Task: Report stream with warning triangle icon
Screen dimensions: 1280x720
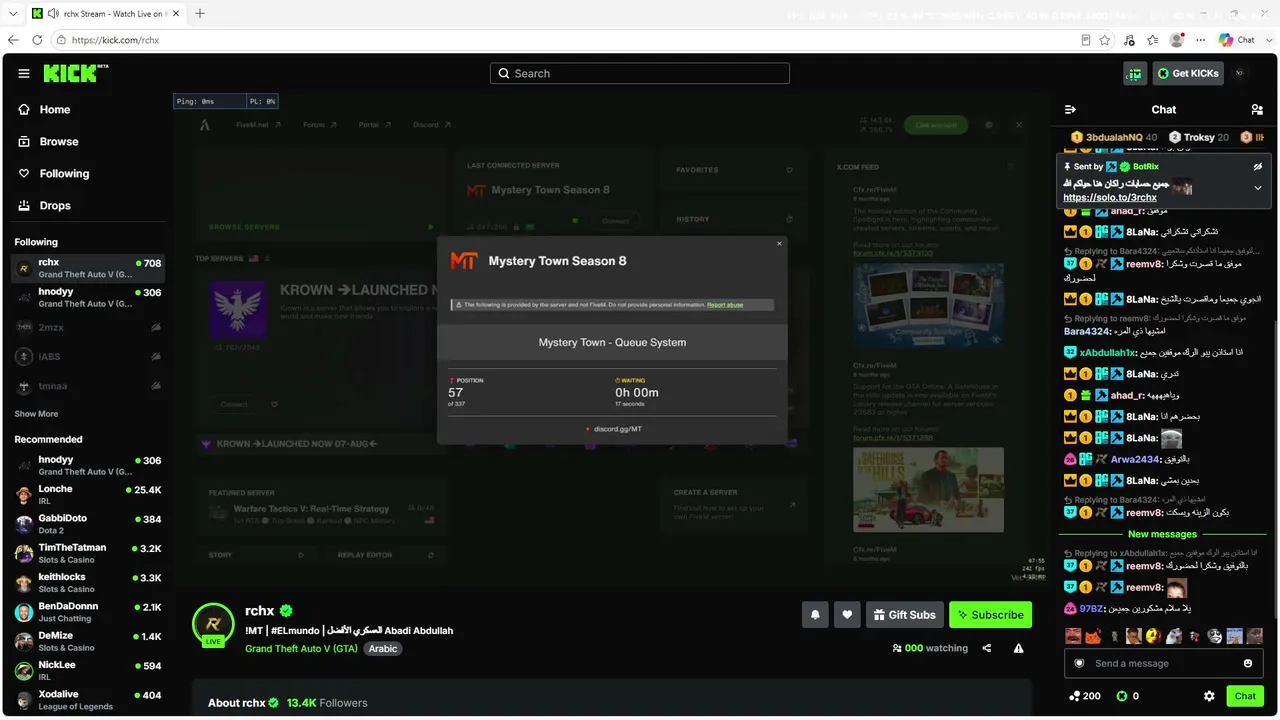Action: (x=1018, y=648)
